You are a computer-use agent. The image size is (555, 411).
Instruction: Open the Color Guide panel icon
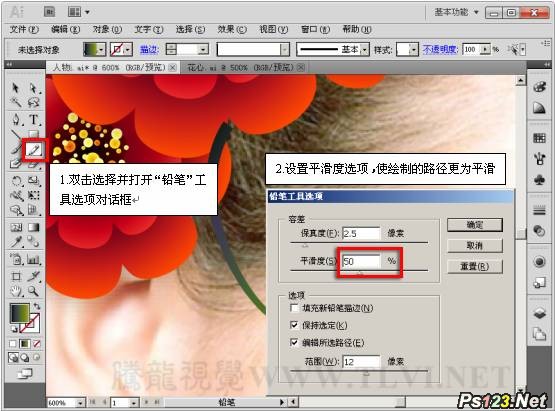(539, 108)
